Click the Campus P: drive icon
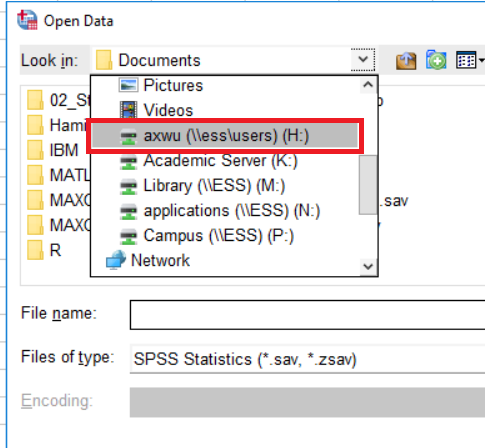Image resolution: width=485 pixels, height=448 pixels. tap(128, 237)
